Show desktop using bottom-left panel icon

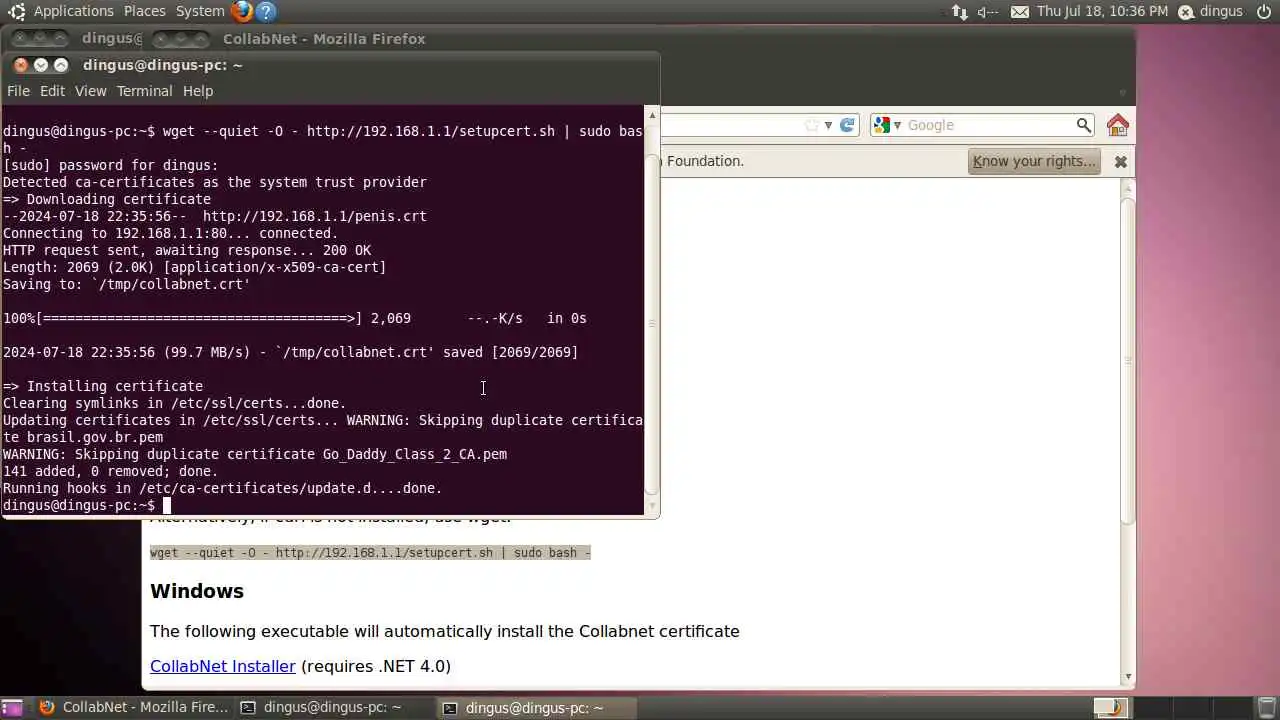point(12,708)
